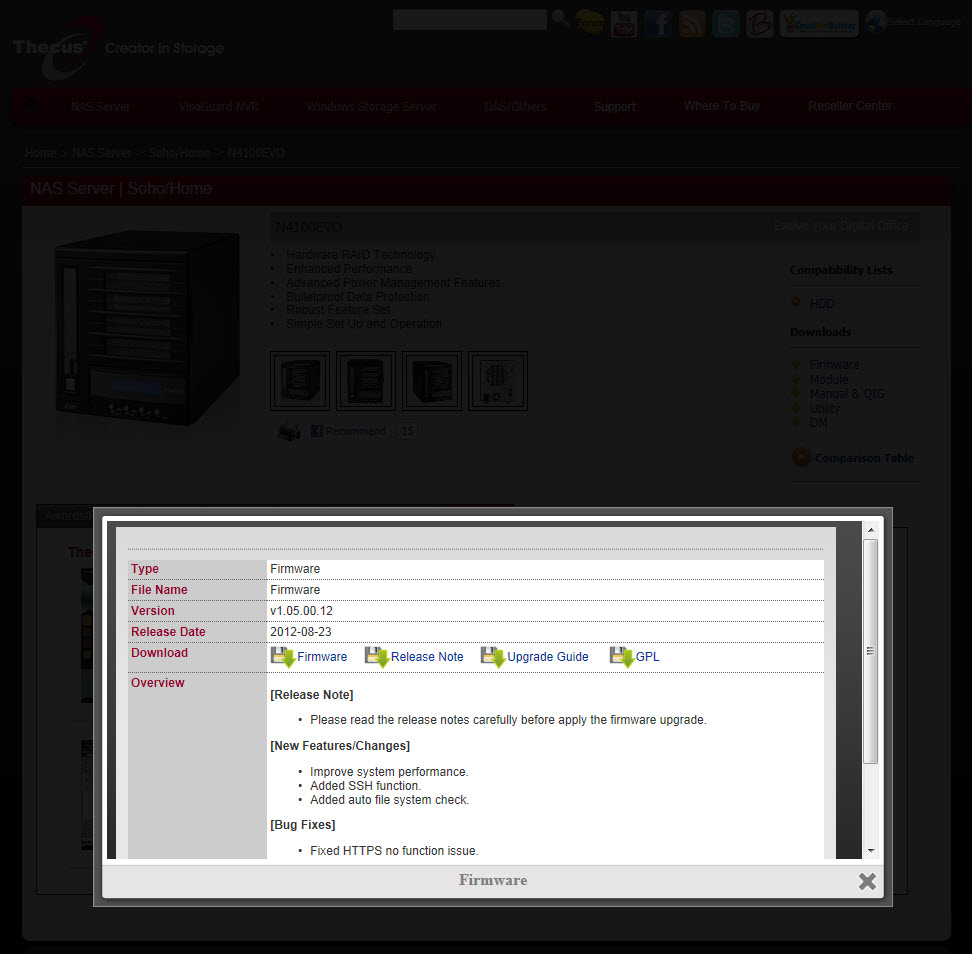This screenshot has height=954, width=972.
Task: Go to Soho/Home in the breadcrumb
Action: pos(180,152)
